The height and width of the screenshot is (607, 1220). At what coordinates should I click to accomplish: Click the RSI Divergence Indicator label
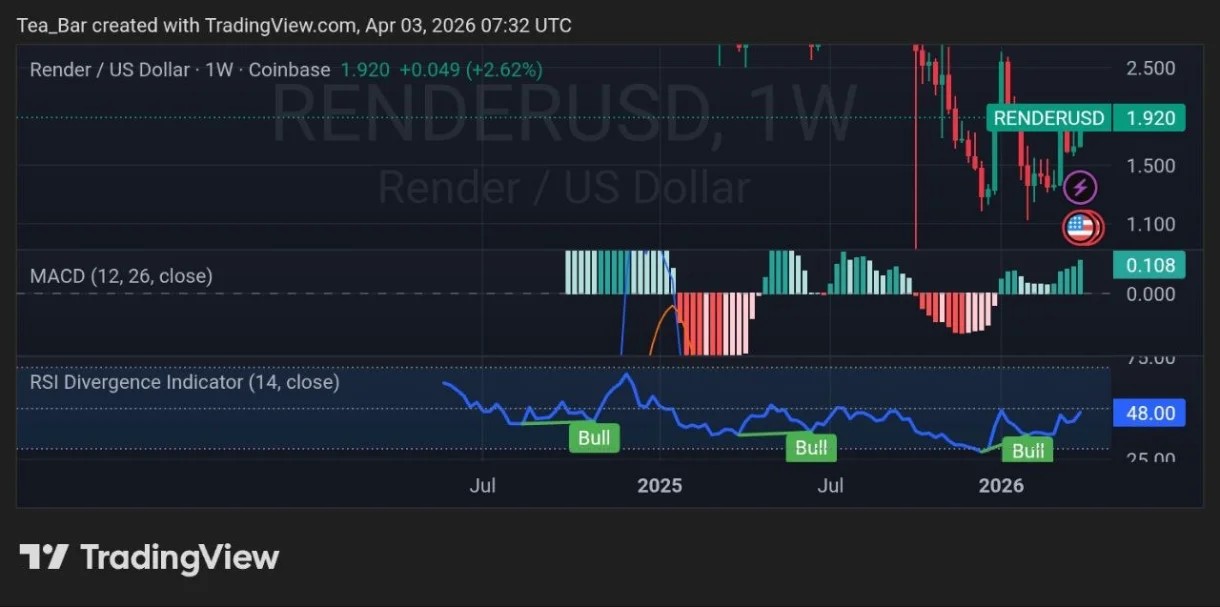click(x=183, y=382)
